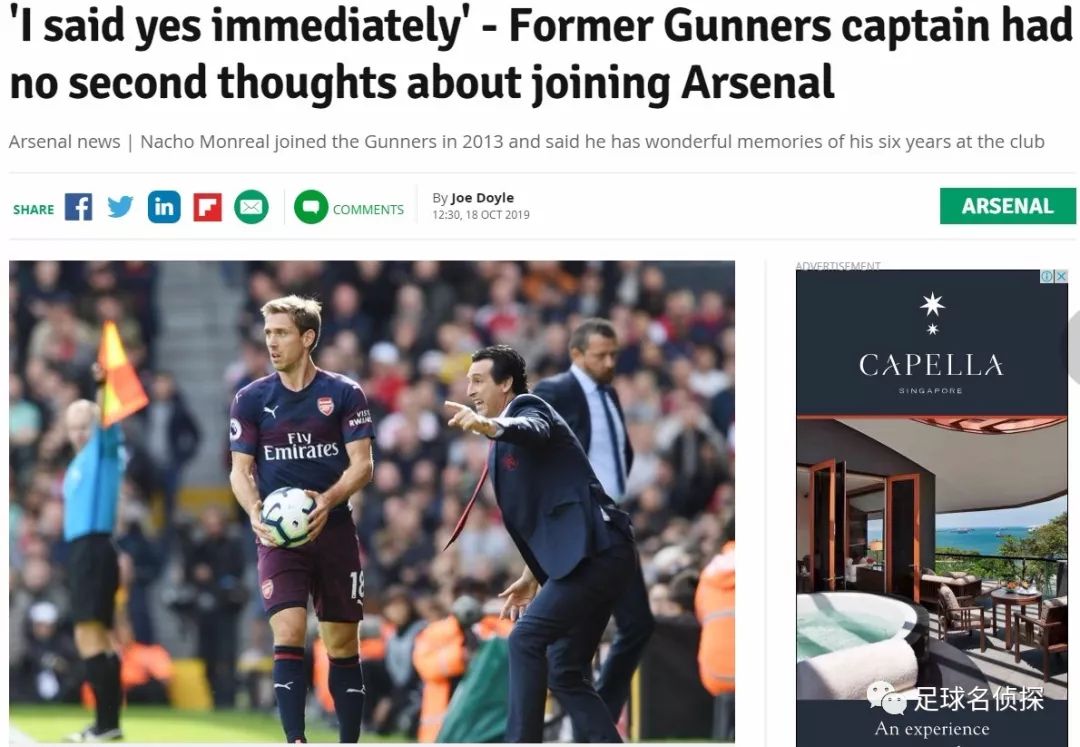Click the WeChat watermark logo

pos(887,697)
